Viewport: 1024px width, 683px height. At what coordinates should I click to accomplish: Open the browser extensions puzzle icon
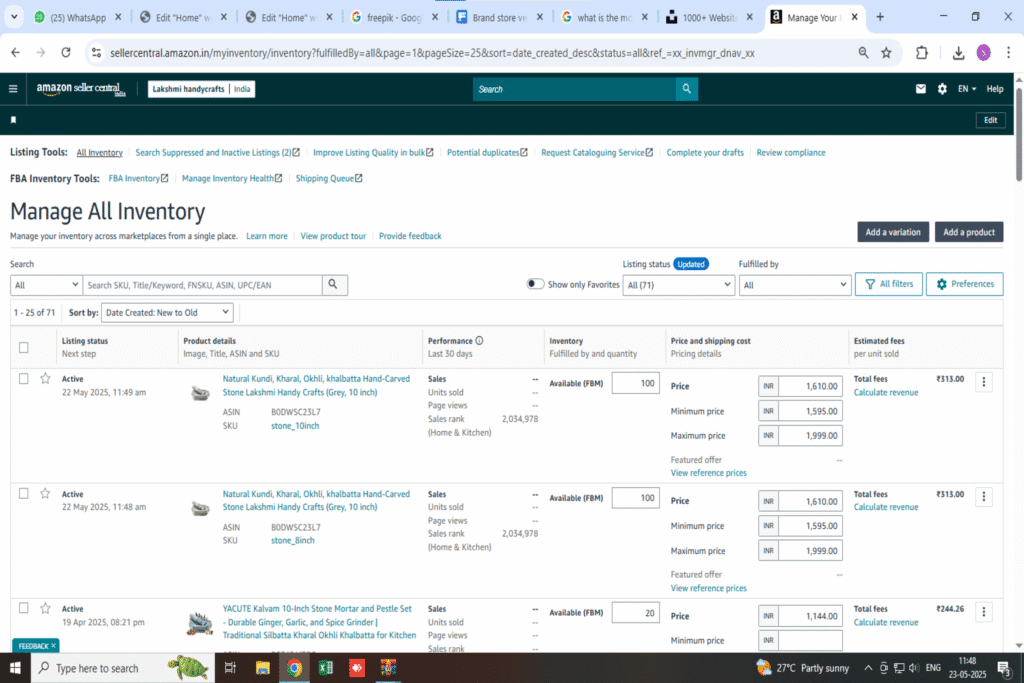(921, 53)
